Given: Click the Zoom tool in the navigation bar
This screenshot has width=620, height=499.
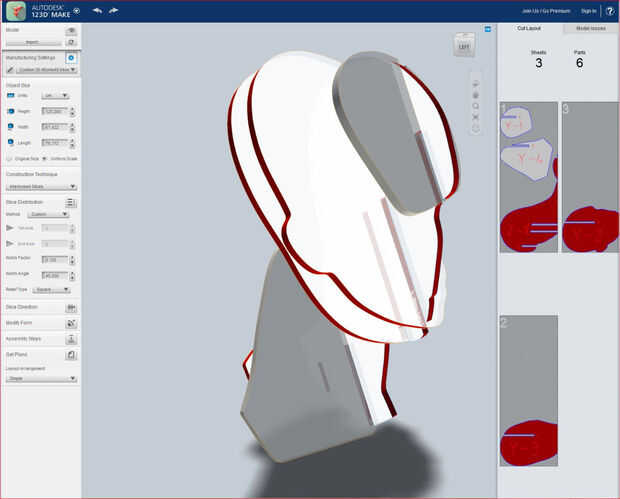Looking at the screenshot, I should pyautogui.click(x=476, y=106).
